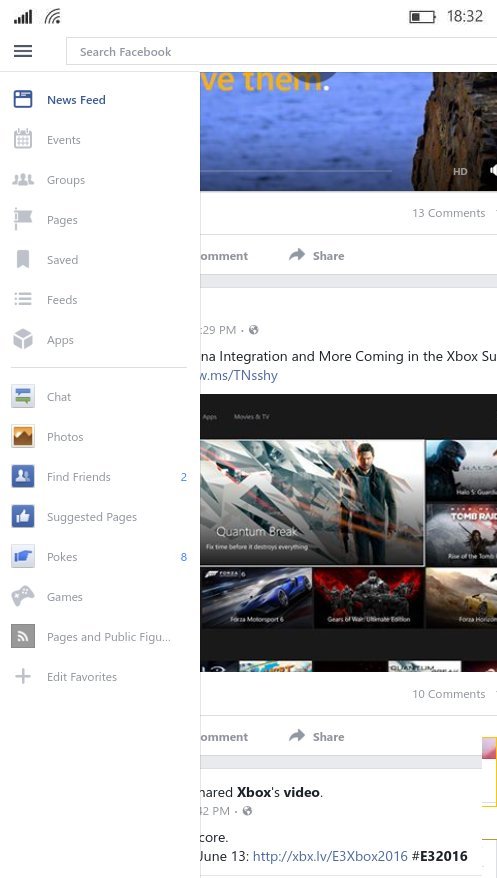Open the Quantum Break image thumbnail

coord(312,502)
